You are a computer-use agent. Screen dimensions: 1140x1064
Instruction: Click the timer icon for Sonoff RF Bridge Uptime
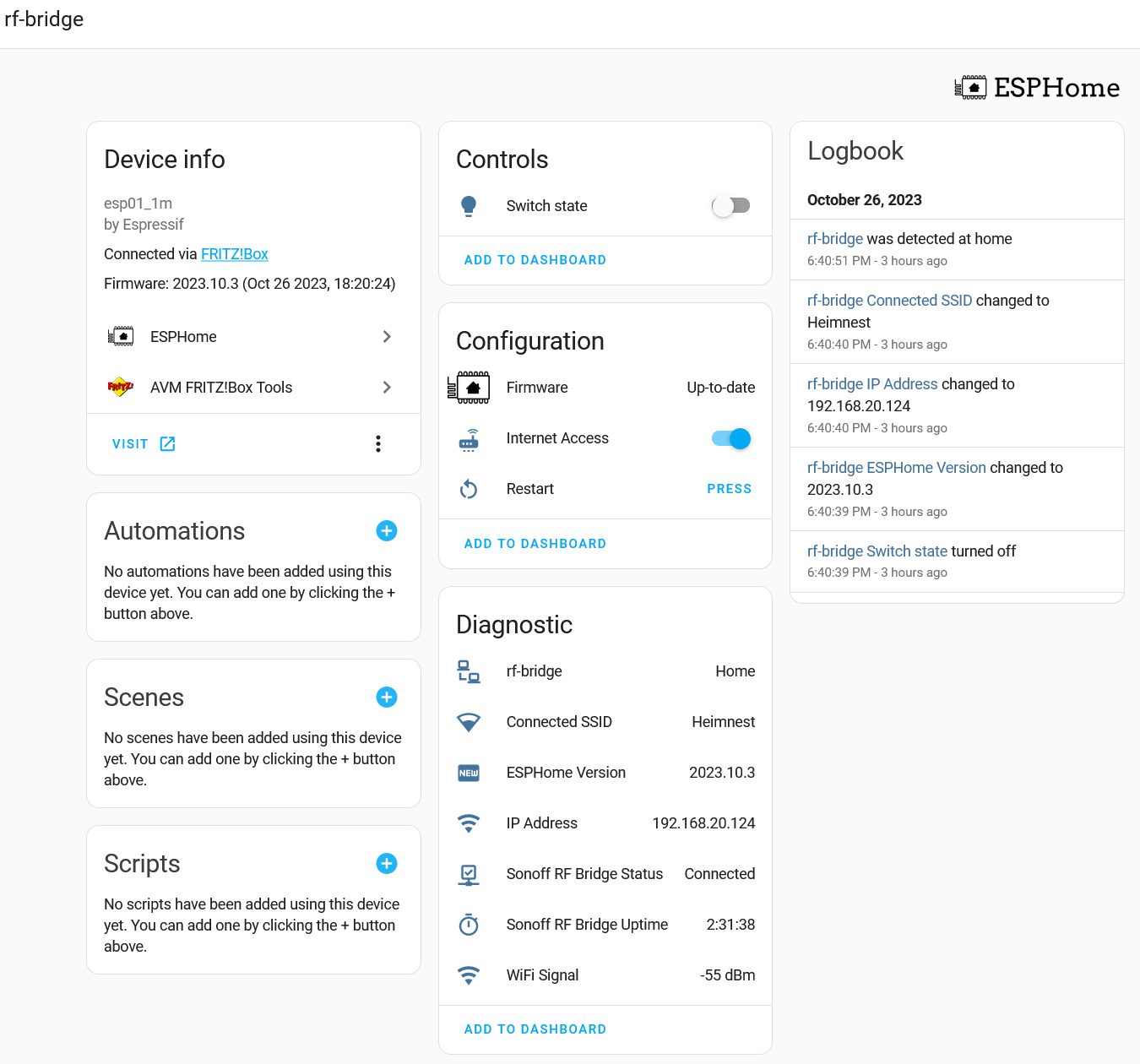(469, 925)
